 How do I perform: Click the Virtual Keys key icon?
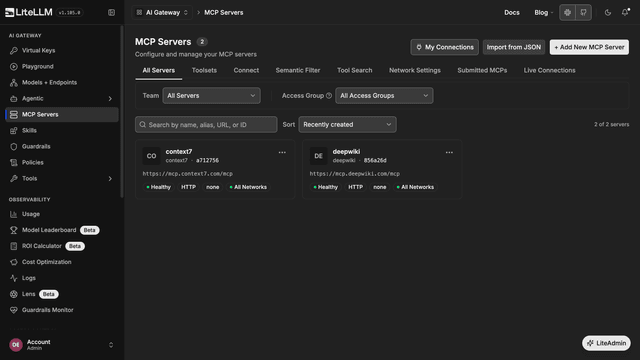[13, 51]
